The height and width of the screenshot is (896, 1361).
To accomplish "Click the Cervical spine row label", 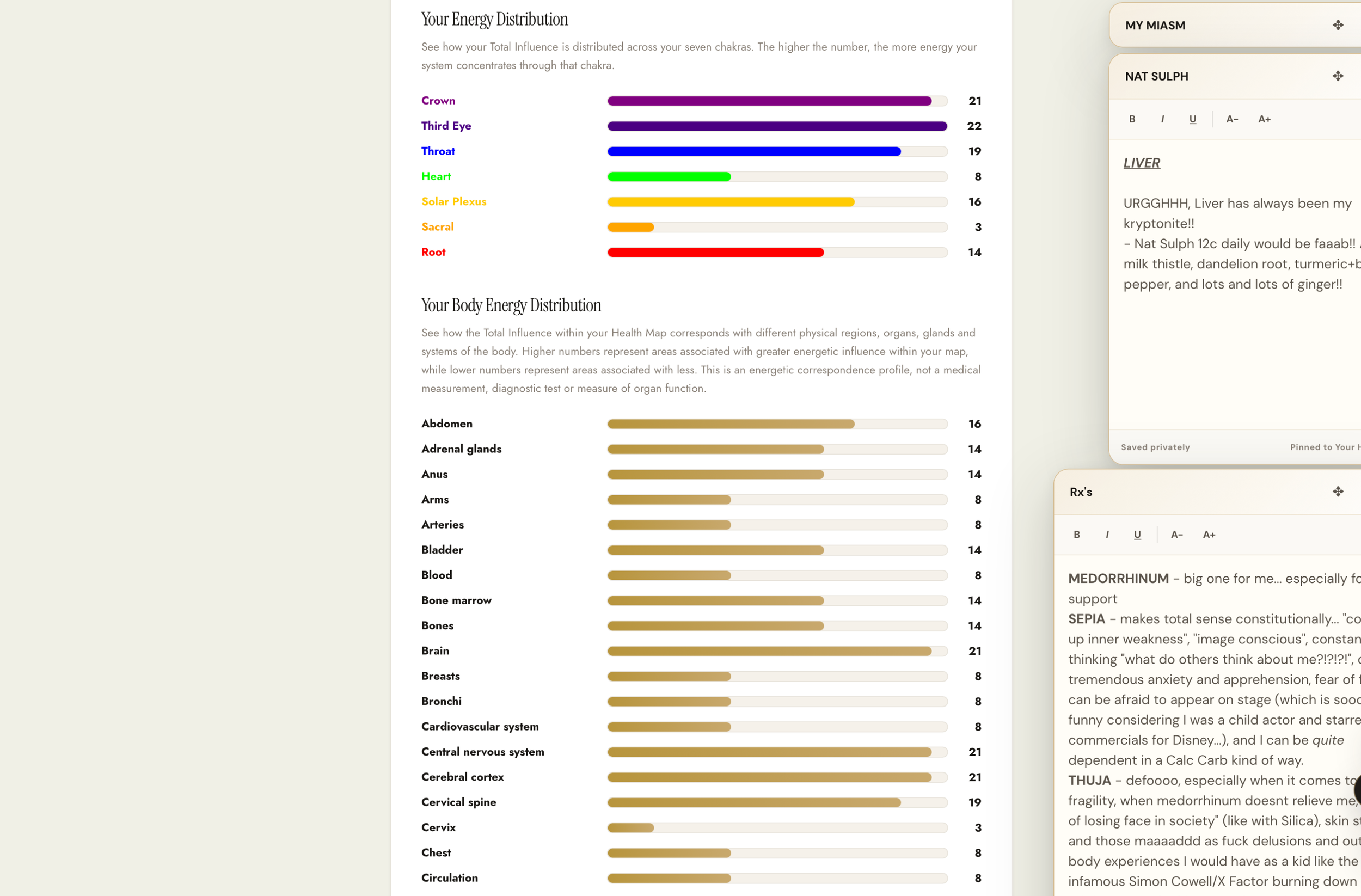I will (458, 802).
